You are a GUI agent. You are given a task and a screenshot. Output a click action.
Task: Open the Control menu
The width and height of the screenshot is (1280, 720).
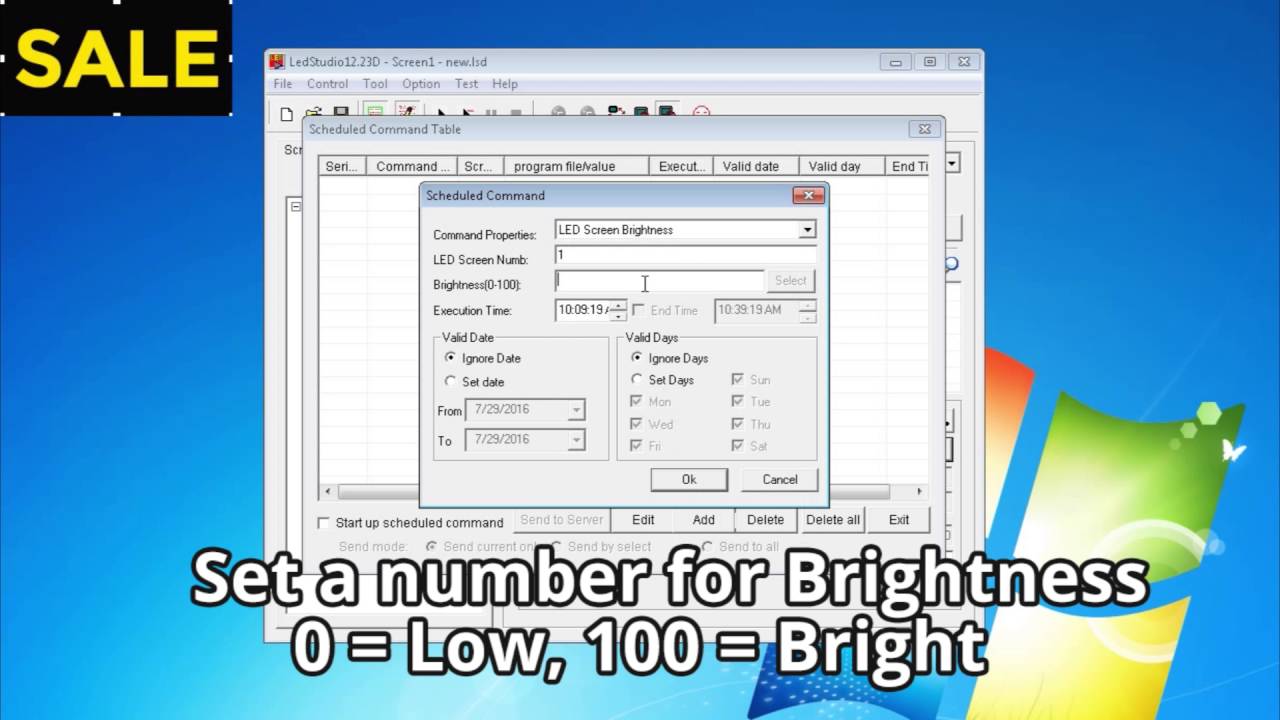[328, 84]
